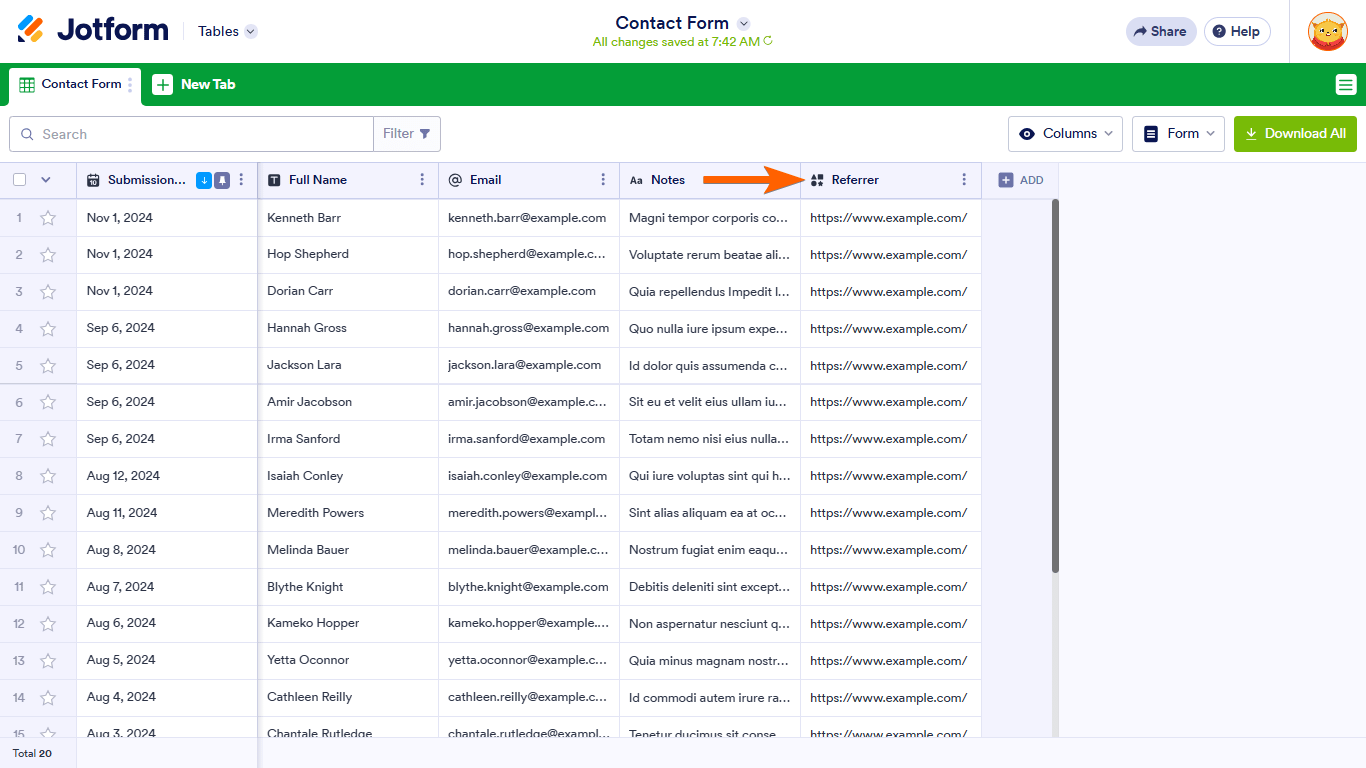Screen dimensions: 1366x768
Task: Toggle the select-all rows checkbox
Action: pyautogui.click(x=20, y=180)
